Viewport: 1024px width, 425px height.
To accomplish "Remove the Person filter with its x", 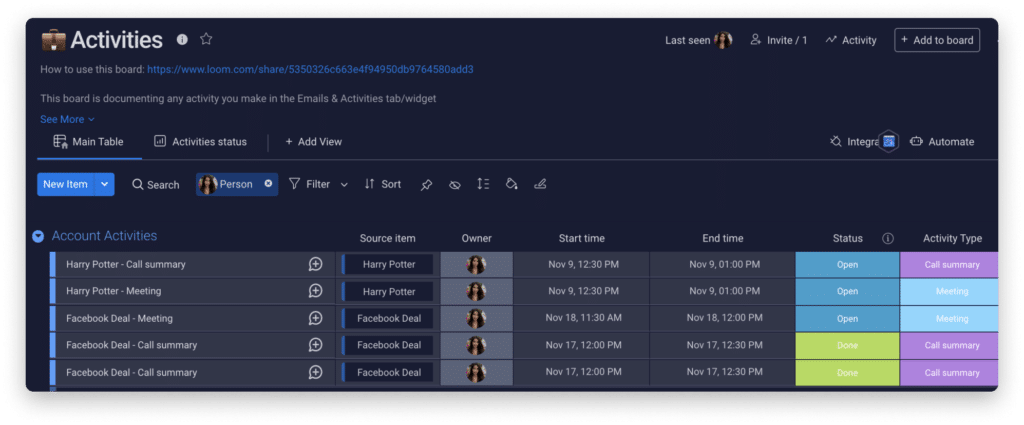I will (x=268, y=184).
